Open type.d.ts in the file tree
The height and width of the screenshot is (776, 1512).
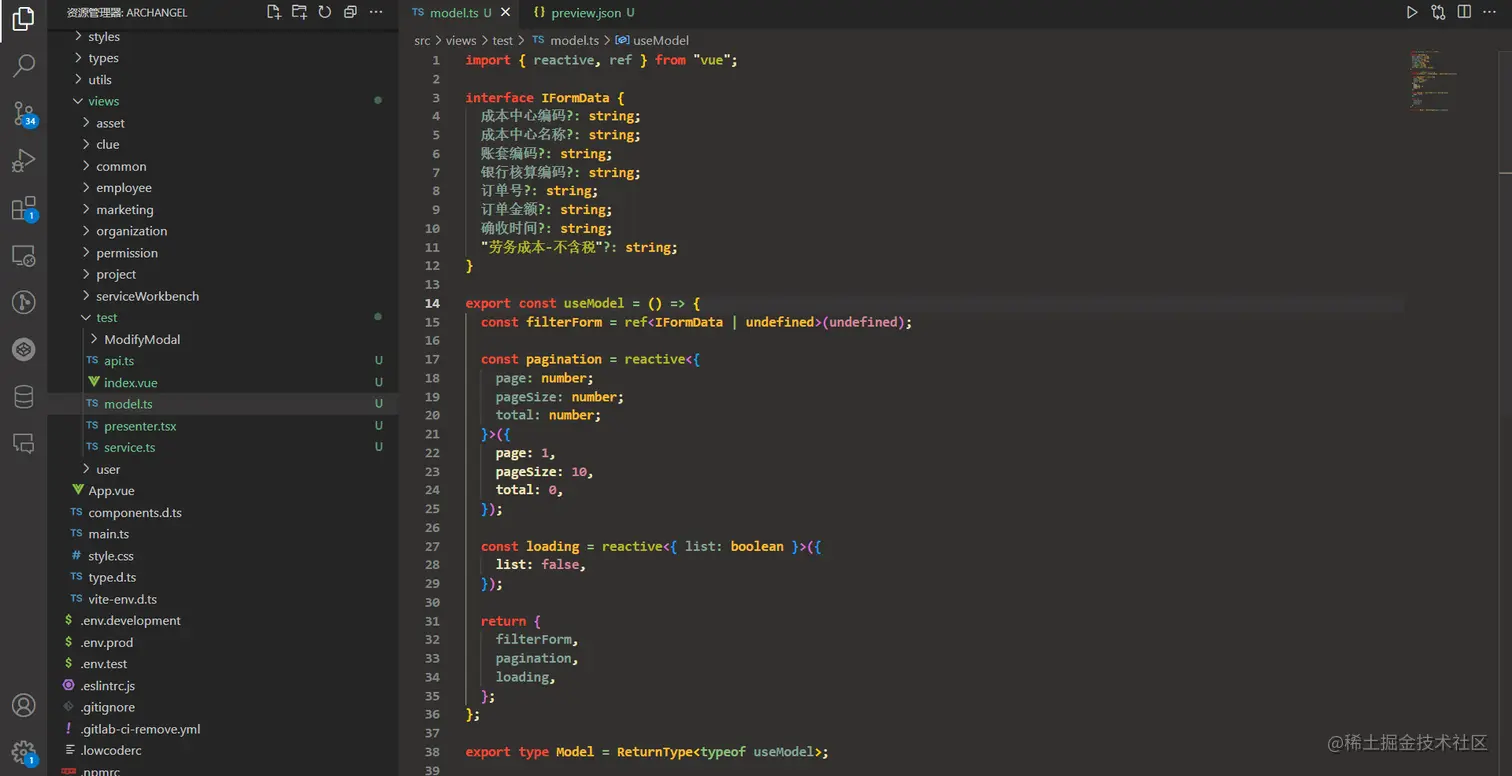pos(222,578)
